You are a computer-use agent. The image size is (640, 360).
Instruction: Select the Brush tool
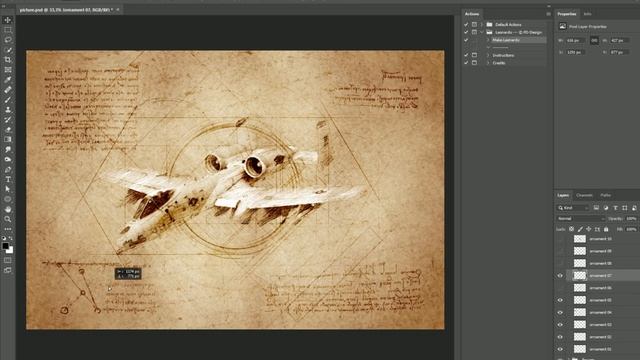tap(7, 100)
